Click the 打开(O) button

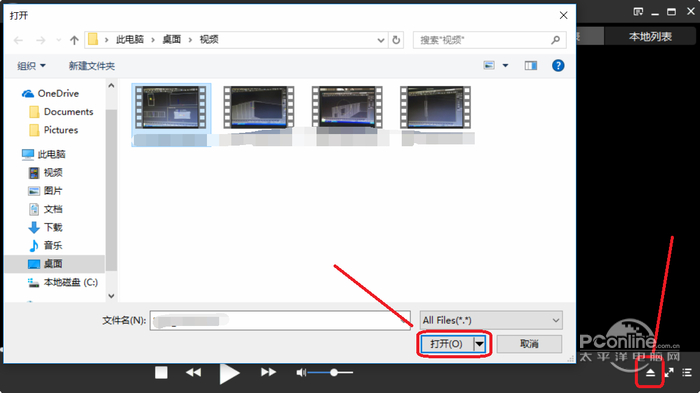pyautogui.click(x=446, y=344)
